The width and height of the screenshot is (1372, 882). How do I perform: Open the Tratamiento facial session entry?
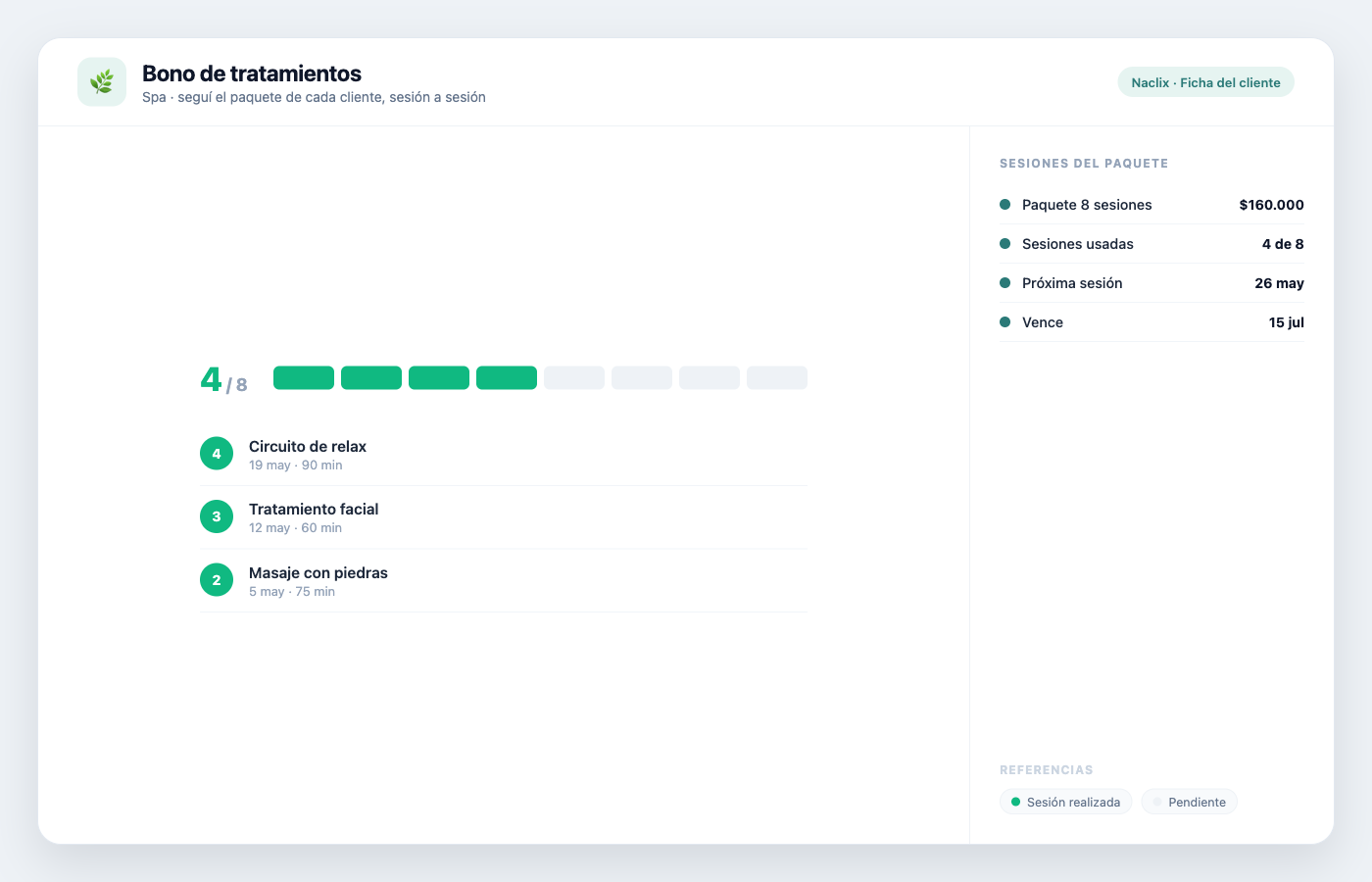point(504,517)
